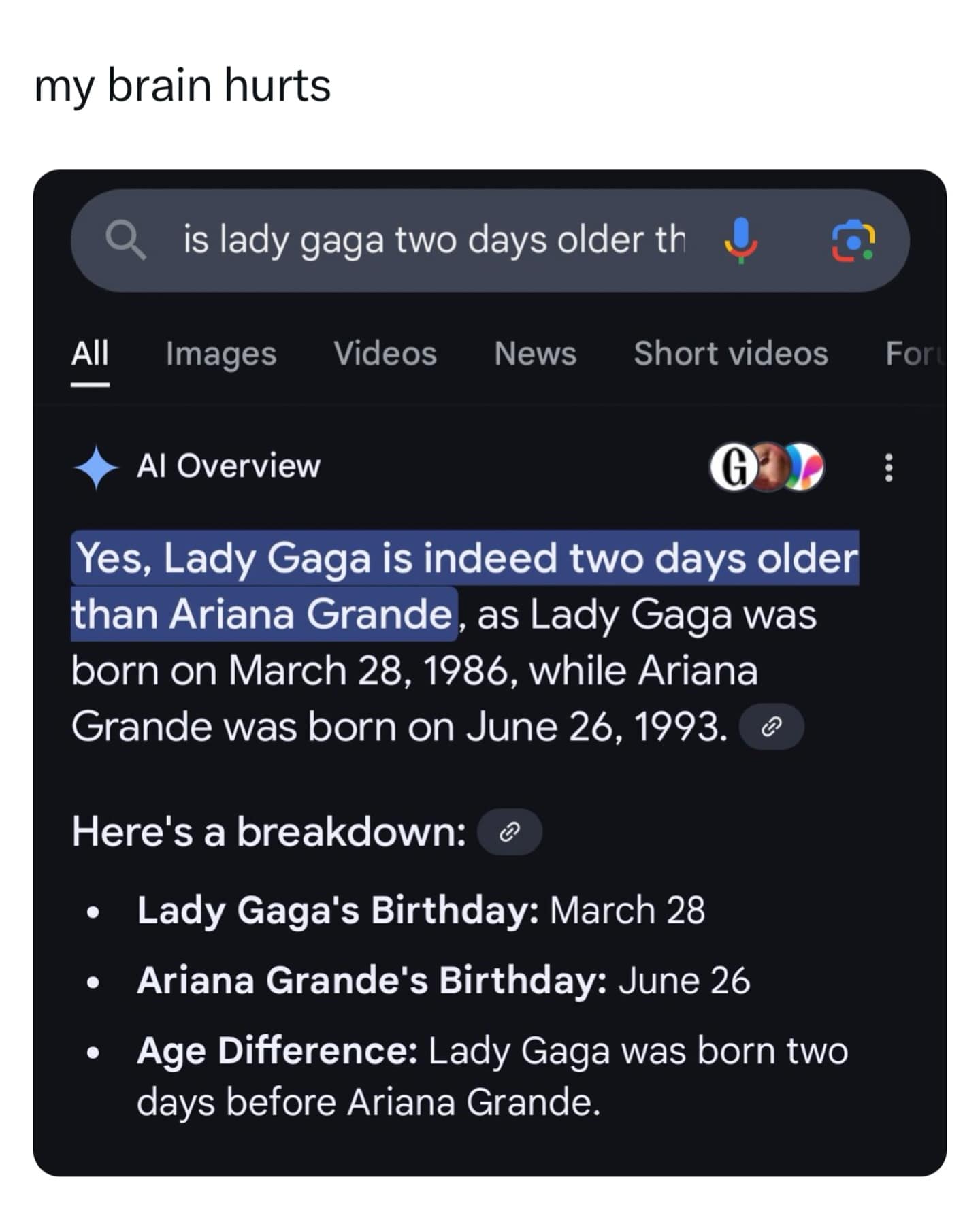980x1222 pixels.
Task: Open Google Lens camera search
Action: click(853, 241)
